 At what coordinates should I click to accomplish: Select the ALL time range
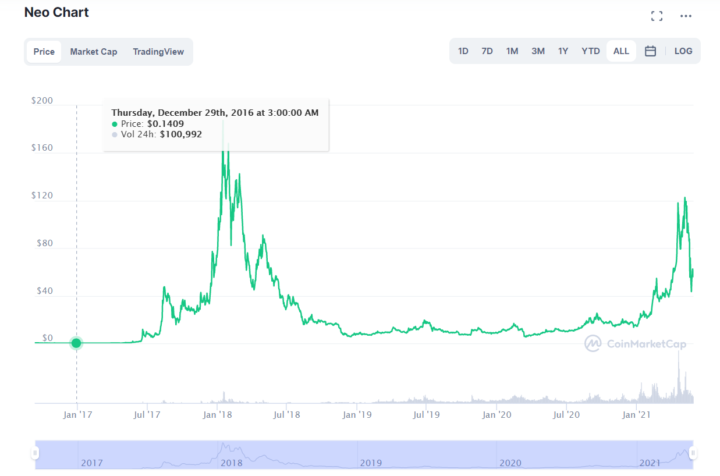[621, 51]
